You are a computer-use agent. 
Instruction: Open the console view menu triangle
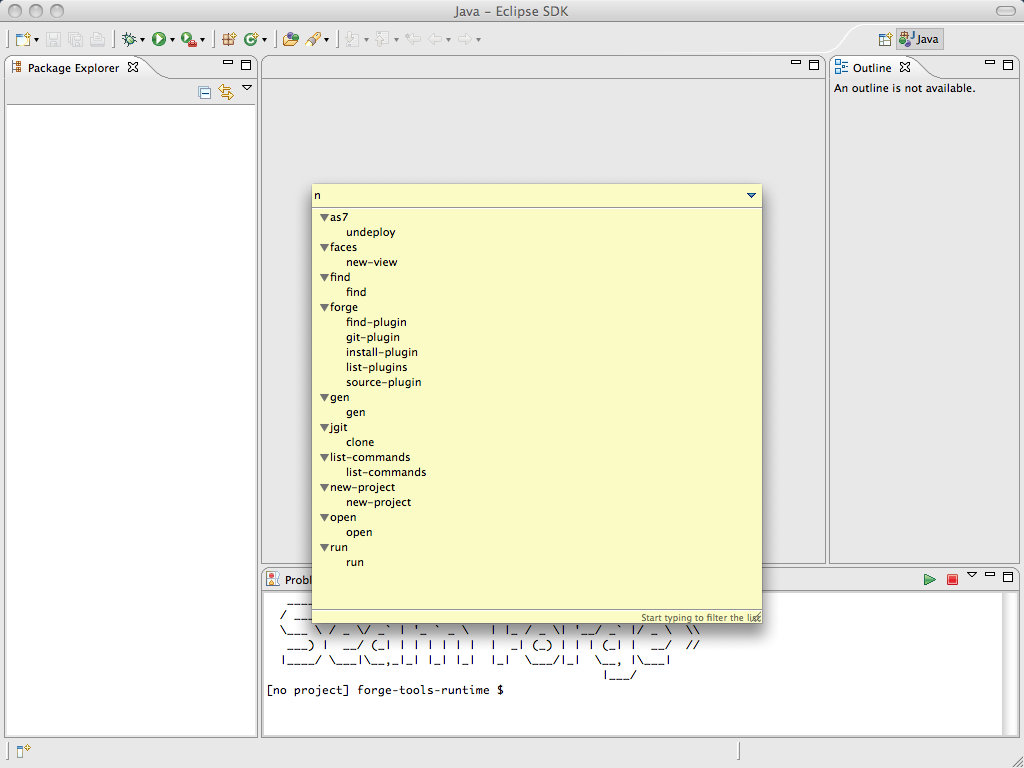coord(972,575)
